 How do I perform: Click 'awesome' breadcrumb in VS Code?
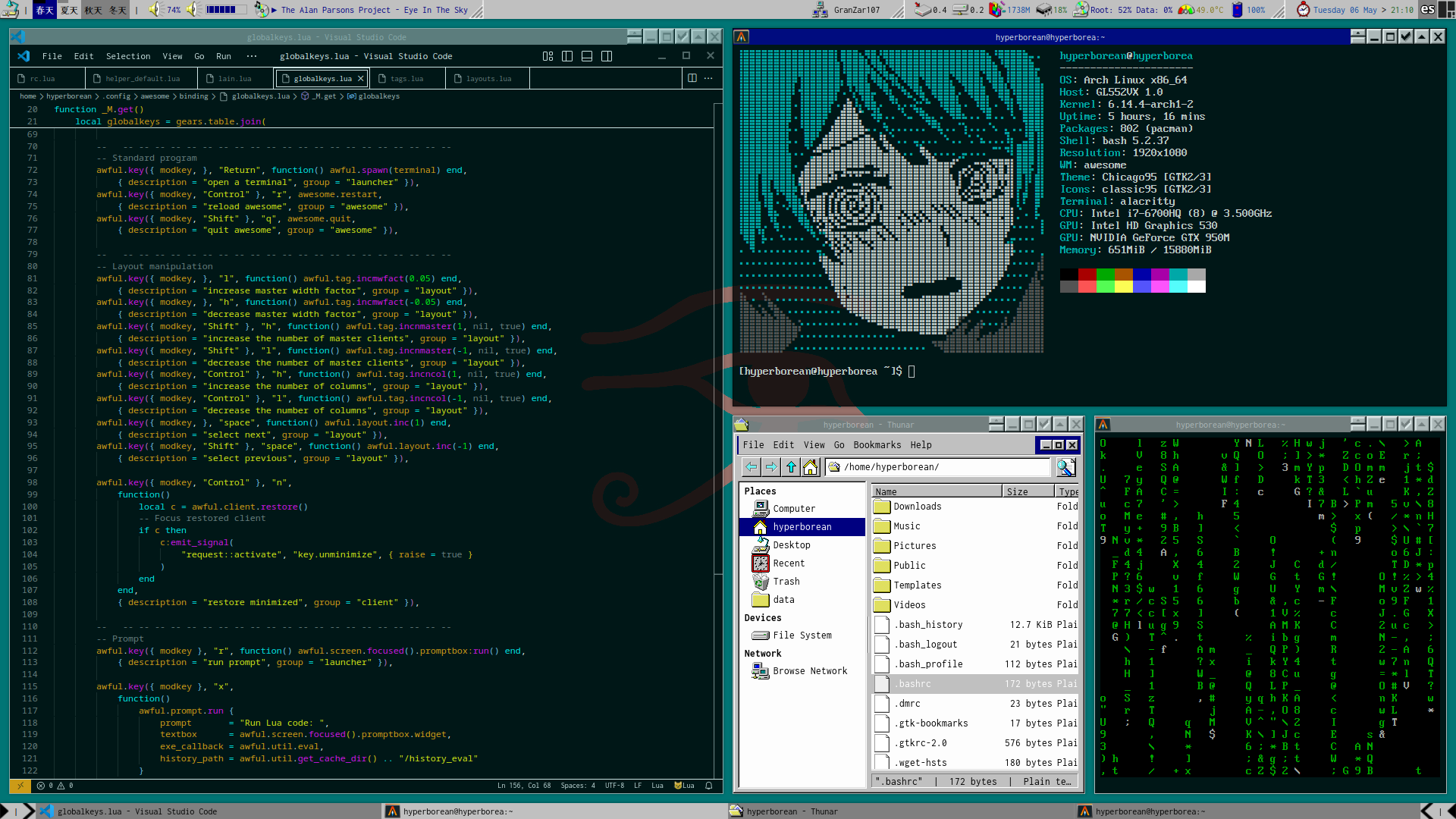pyautogui.click(x=155, y=96)
